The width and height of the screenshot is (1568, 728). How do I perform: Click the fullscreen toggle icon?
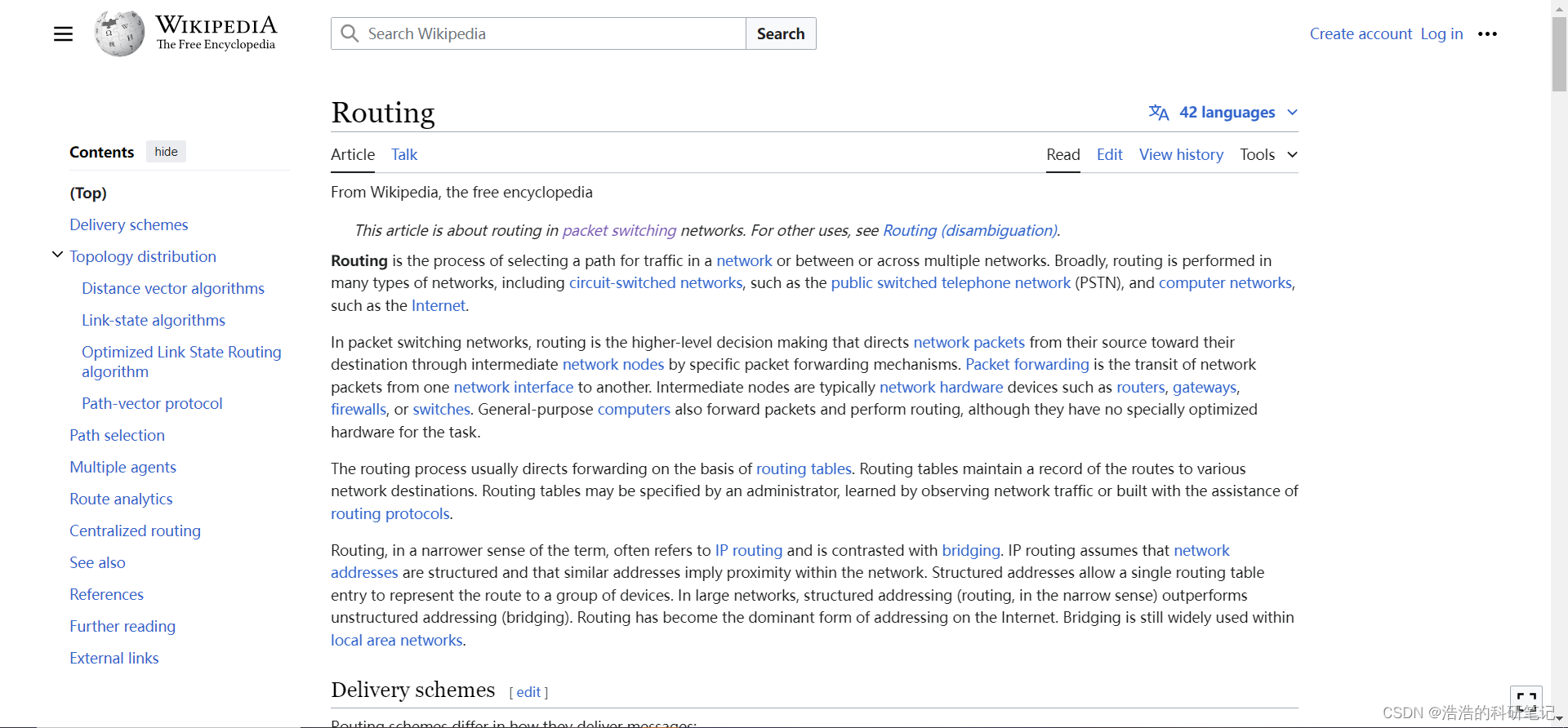[1526, 700]
